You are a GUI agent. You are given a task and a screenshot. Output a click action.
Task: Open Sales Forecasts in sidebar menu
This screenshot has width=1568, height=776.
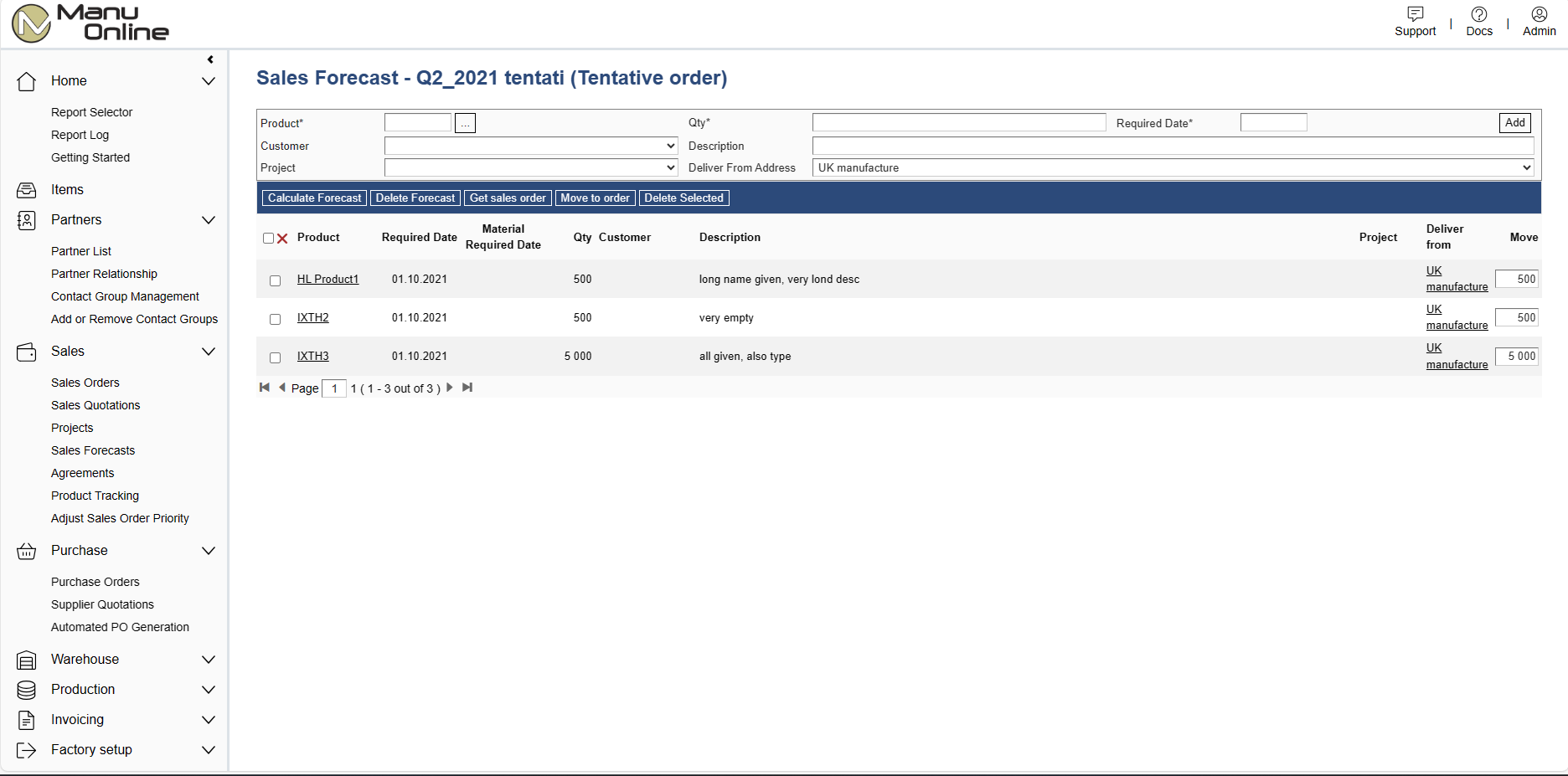pyautogui.click(x=93, y=450)
